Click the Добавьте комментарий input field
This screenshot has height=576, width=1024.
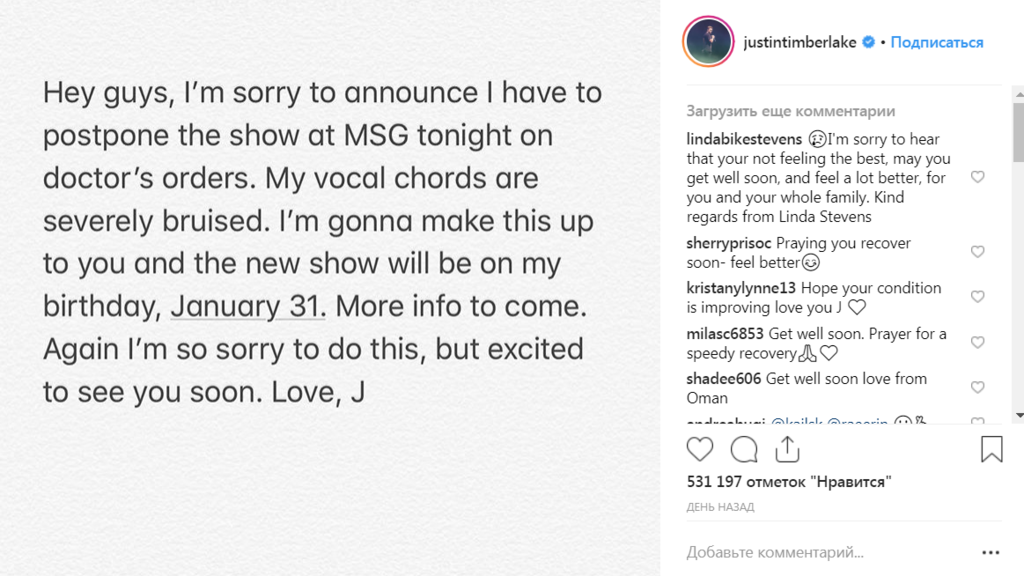coord(829,552)
